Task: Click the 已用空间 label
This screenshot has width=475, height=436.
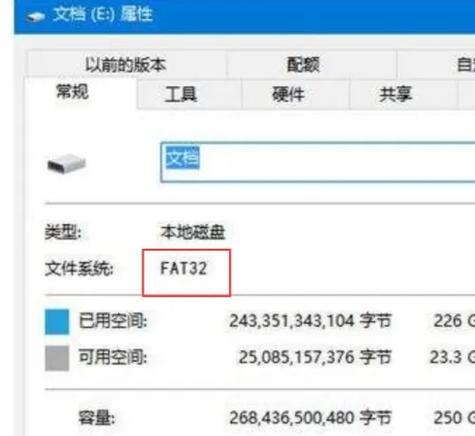Action: (113, 321)
